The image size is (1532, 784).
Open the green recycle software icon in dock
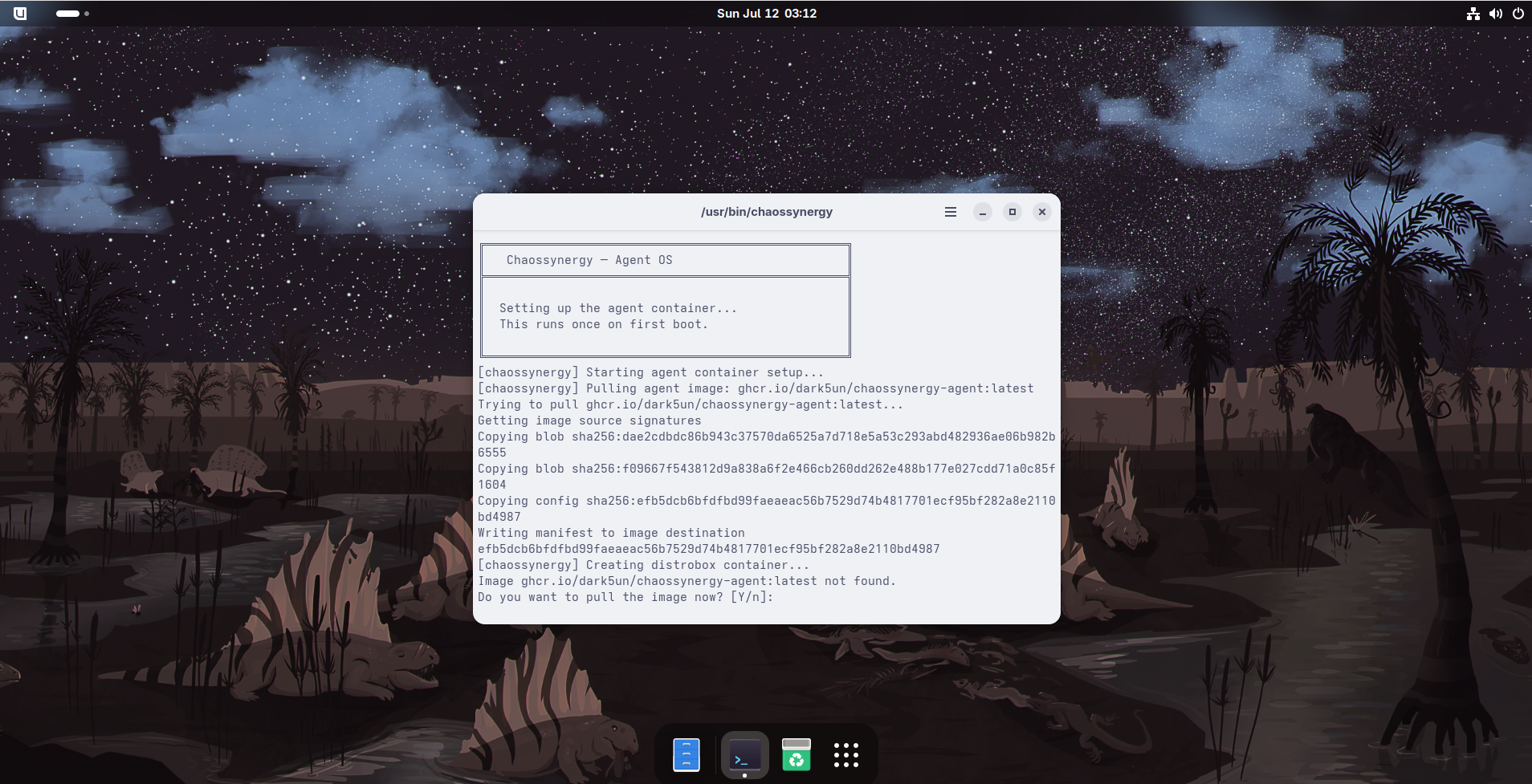797,755
